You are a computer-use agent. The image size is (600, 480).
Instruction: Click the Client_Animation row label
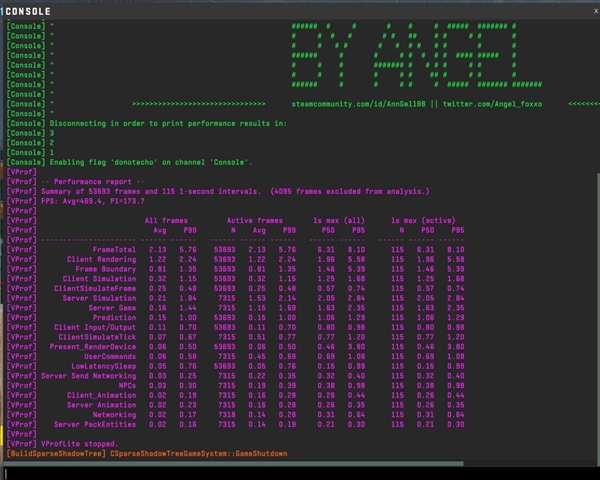tap(101, 395)
